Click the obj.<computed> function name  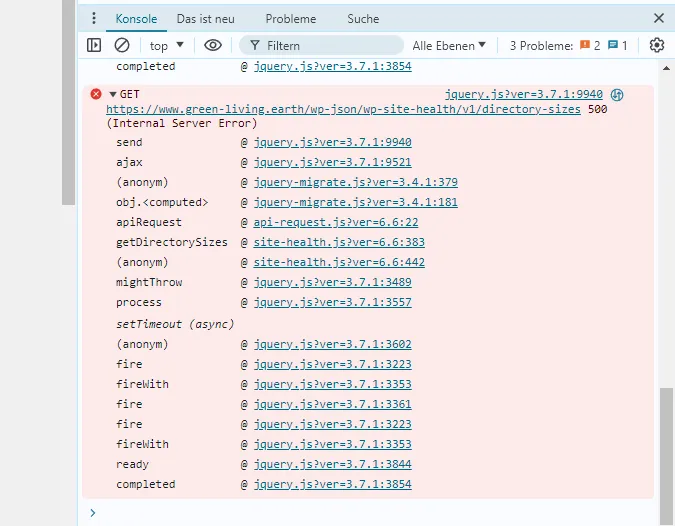coord(162,202)
